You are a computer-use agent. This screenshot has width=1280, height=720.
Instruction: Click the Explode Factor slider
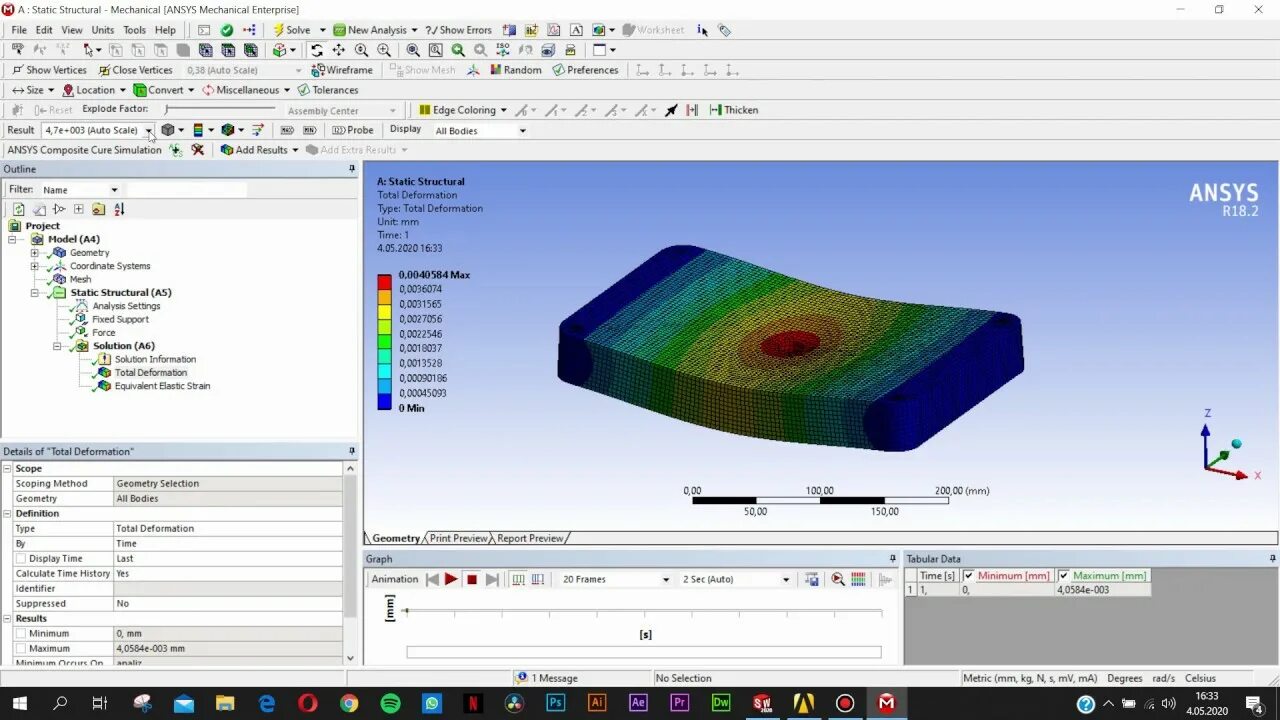[x=222, y=109]
